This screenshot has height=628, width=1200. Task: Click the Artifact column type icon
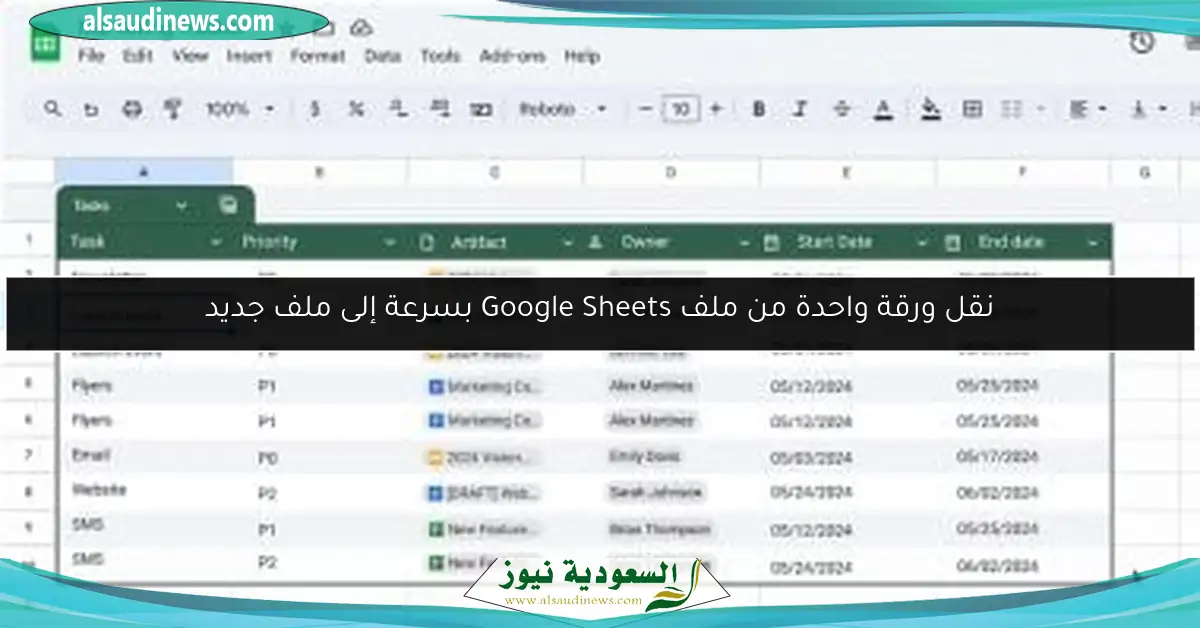tap(427, 242)
